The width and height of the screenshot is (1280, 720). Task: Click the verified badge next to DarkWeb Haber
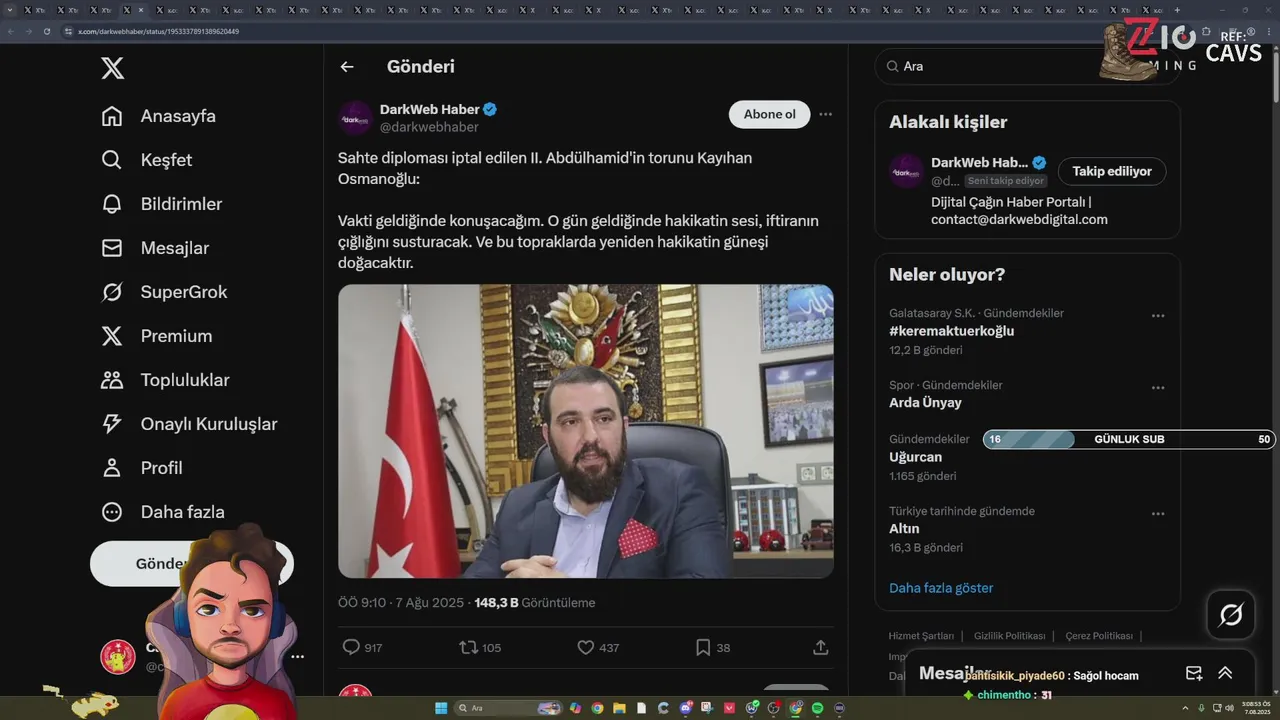pyautogui.click(x=490, y=109)
